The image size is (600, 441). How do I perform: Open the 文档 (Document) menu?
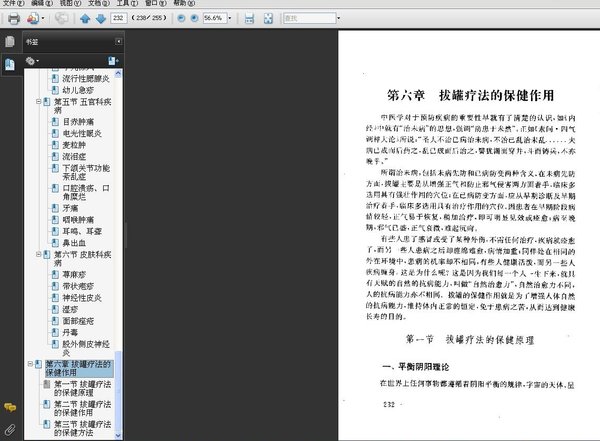[x=99, y=3]
